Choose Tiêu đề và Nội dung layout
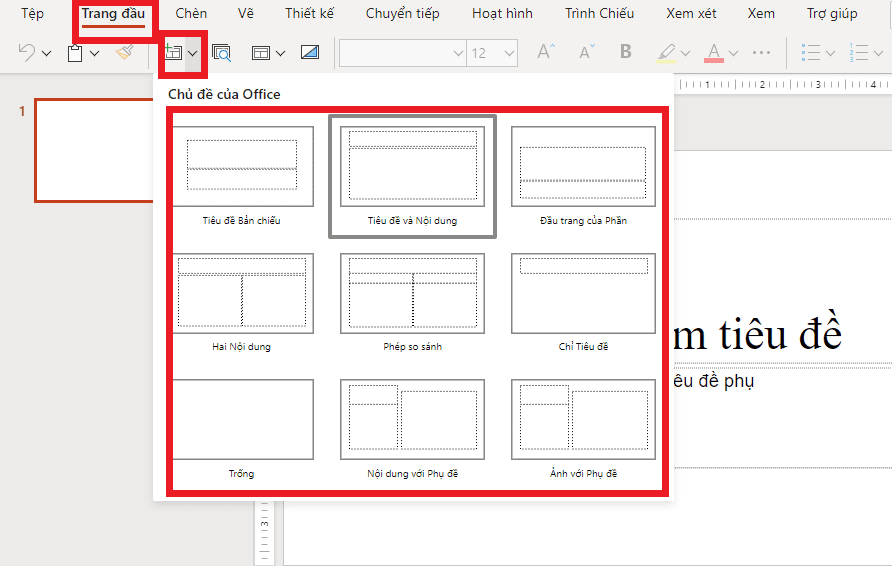Viewport: 892px width, 566px height. [x=412, y=176]
